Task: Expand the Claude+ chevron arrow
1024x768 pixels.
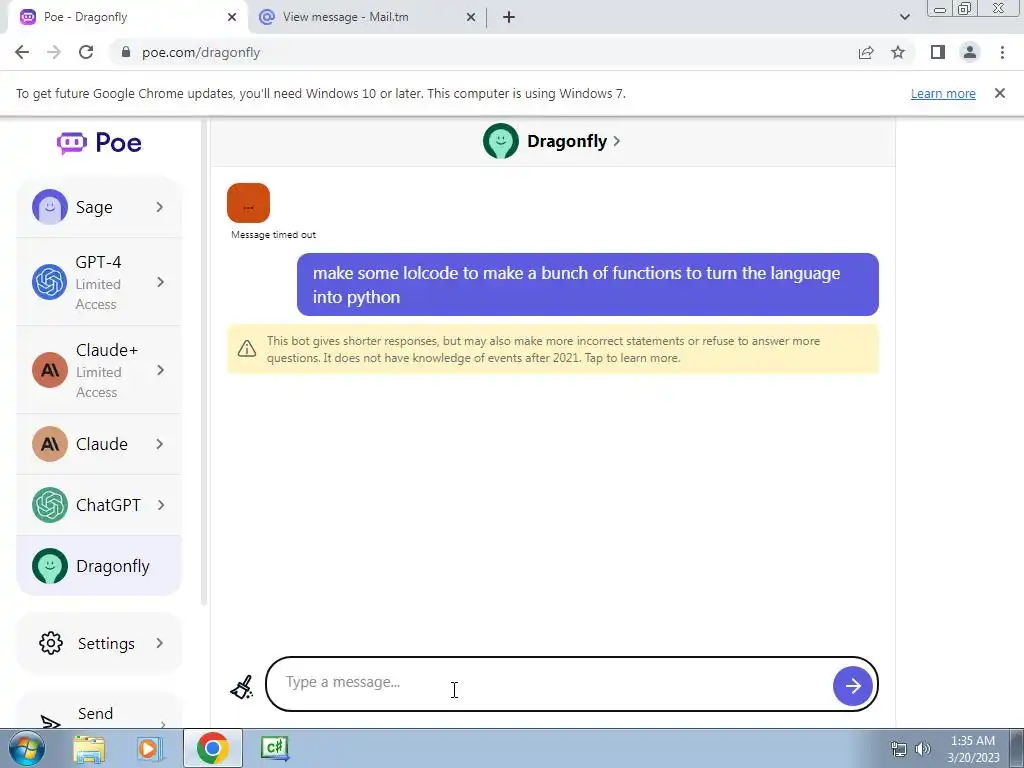Action: [160, 370]
